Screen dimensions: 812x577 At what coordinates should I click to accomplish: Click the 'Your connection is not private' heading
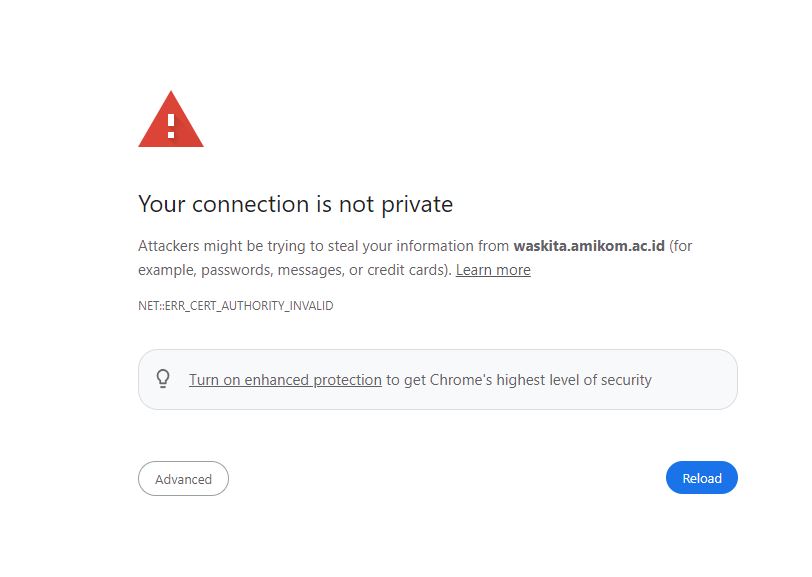click(x=295, y=204)
